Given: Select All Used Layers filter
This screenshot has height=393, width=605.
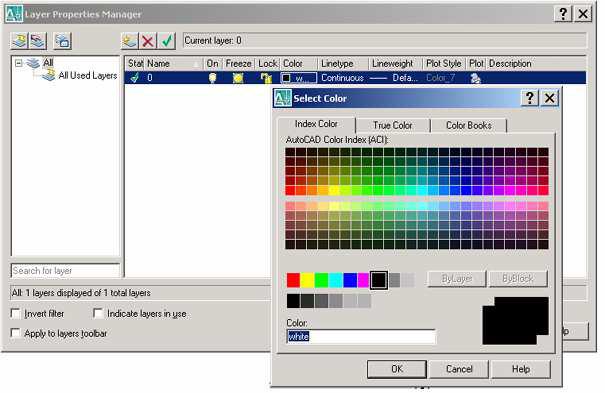Looking at the screenshot, I should click(x=88, y=76).
